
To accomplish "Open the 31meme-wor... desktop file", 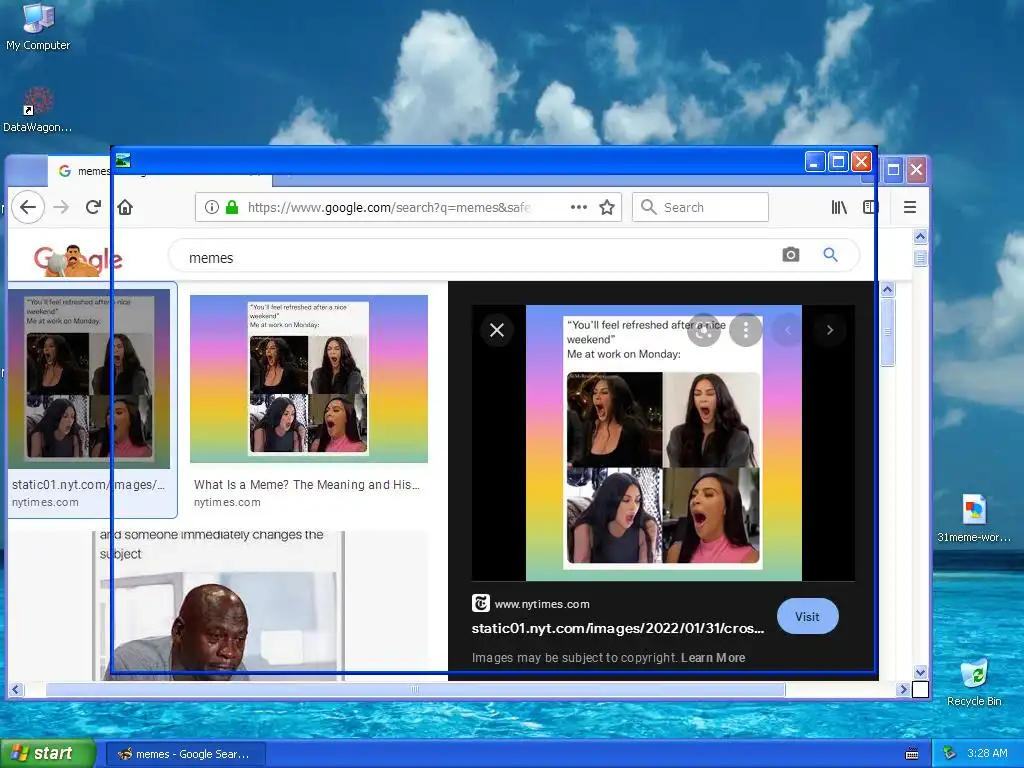I will point(974,519).
